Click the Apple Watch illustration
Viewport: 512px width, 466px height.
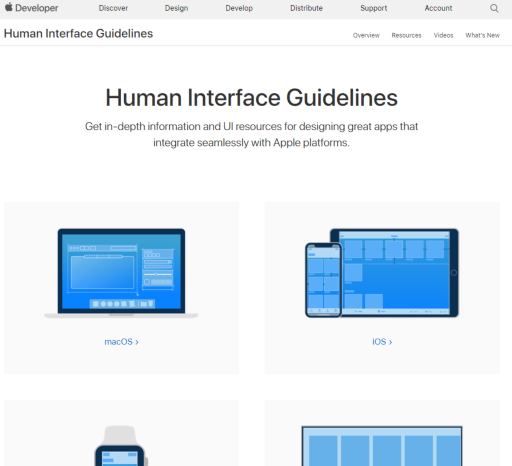click(121, 446)
